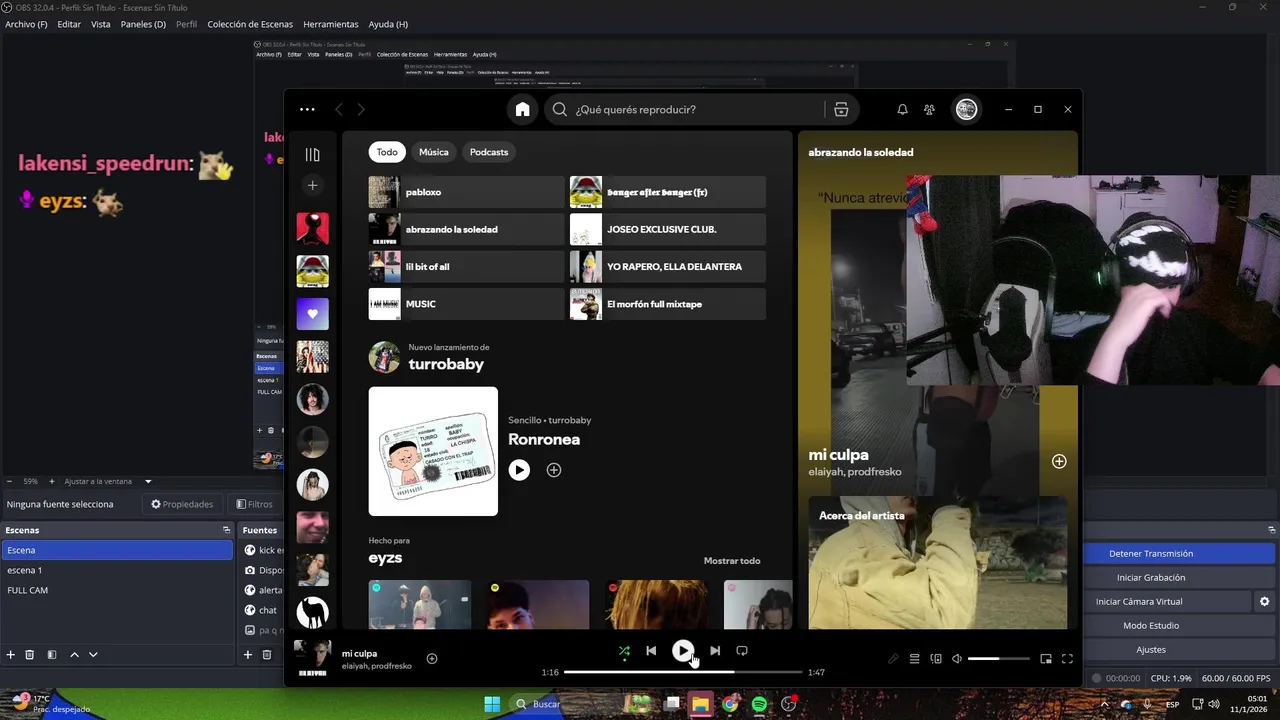This screenshot has height=720, width=1280.
Task: Open JOSEO EXCLUSIVE CLUB. playlist tile
Action: (x=668, y=229)
